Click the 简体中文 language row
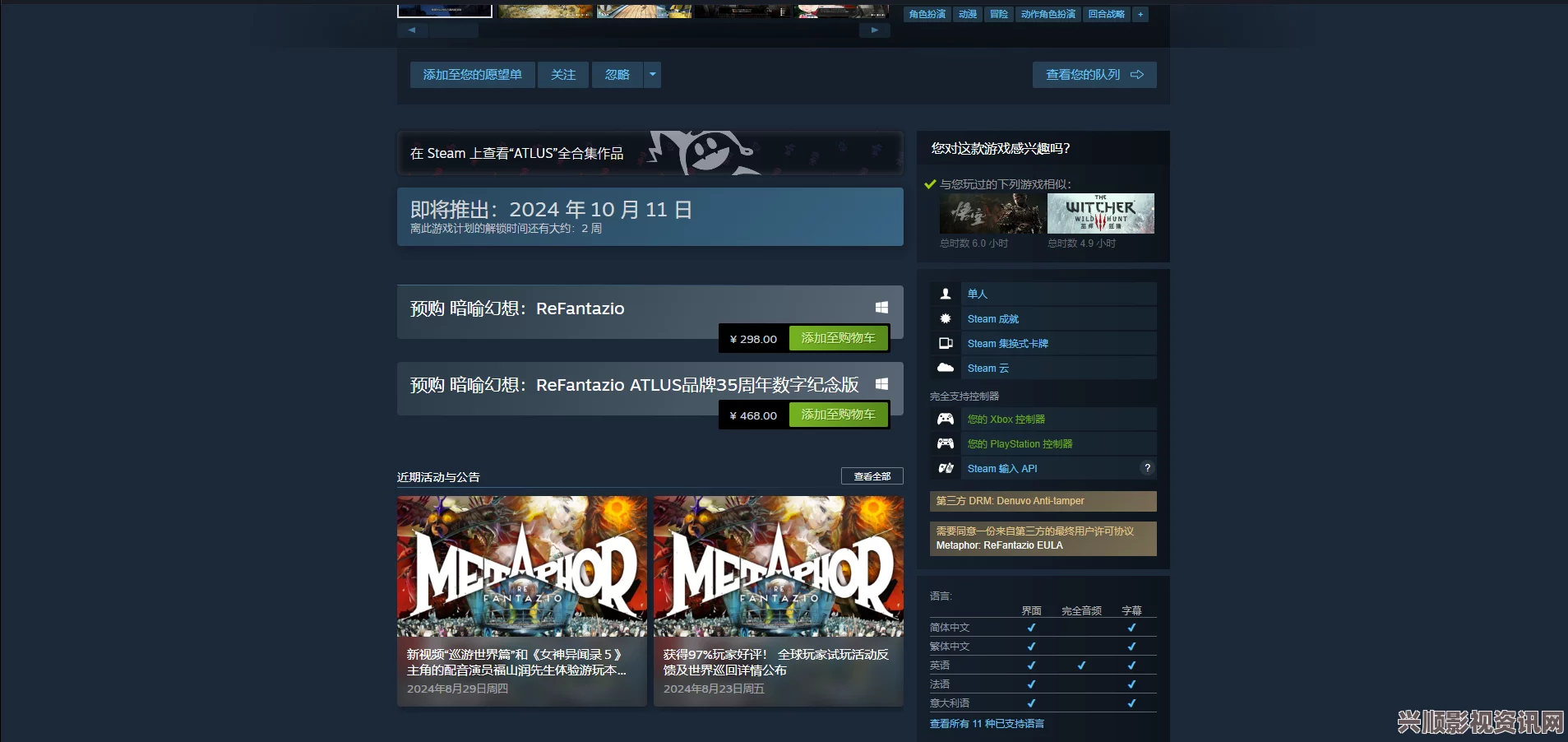The width and height of the screenshot is (1568, 742). pyautogui.click(x=1043, y=628)
